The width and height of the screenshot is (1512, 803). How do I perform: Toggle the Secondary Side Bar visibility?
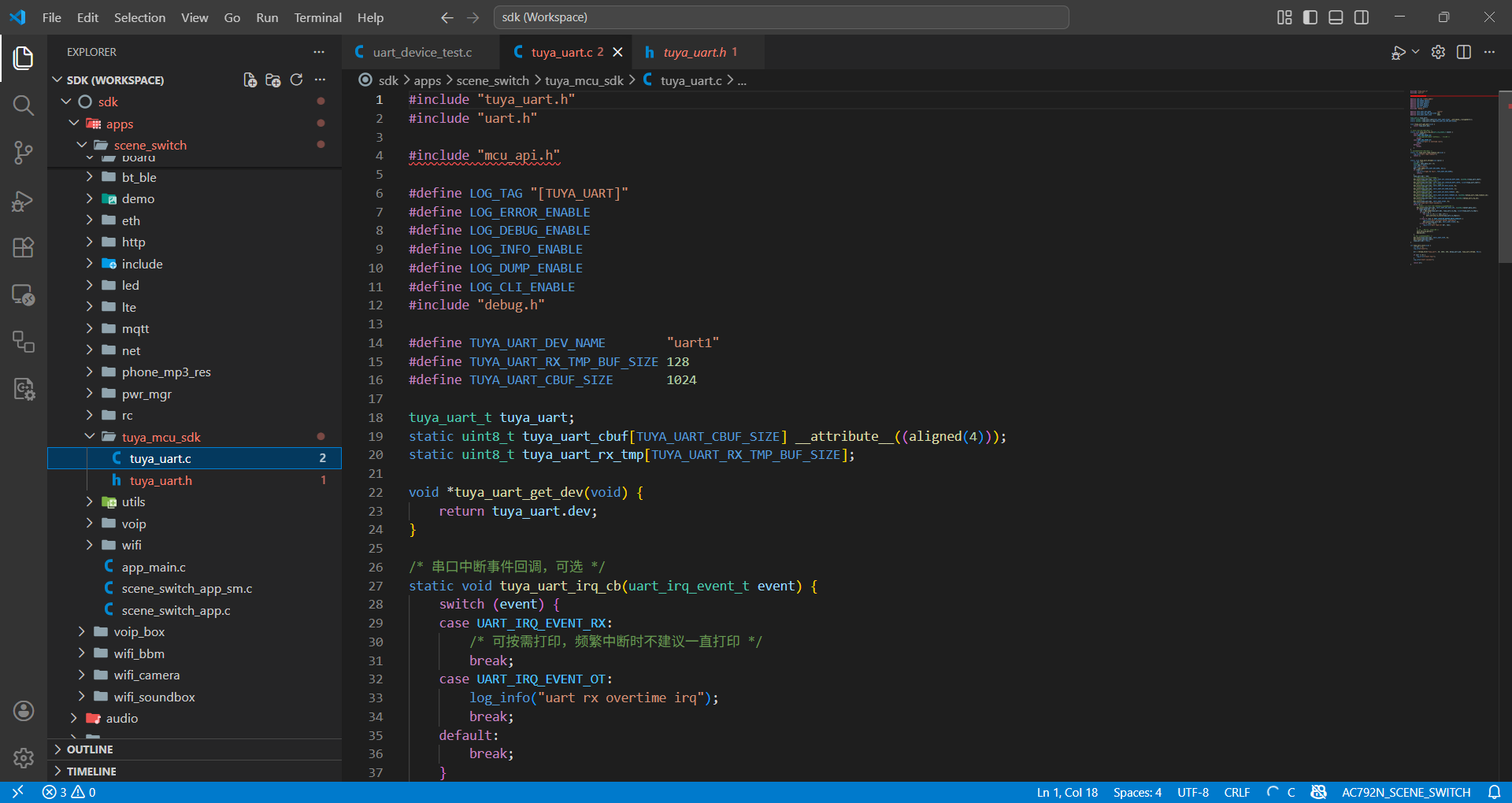1362,17
